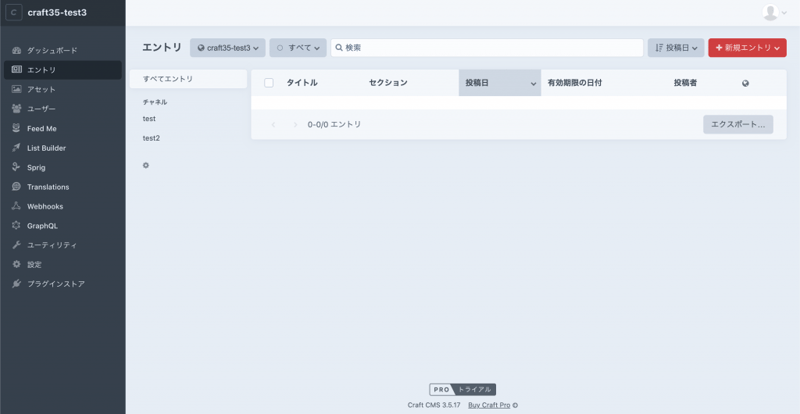Click into the 検索 search field

point(487,47)
